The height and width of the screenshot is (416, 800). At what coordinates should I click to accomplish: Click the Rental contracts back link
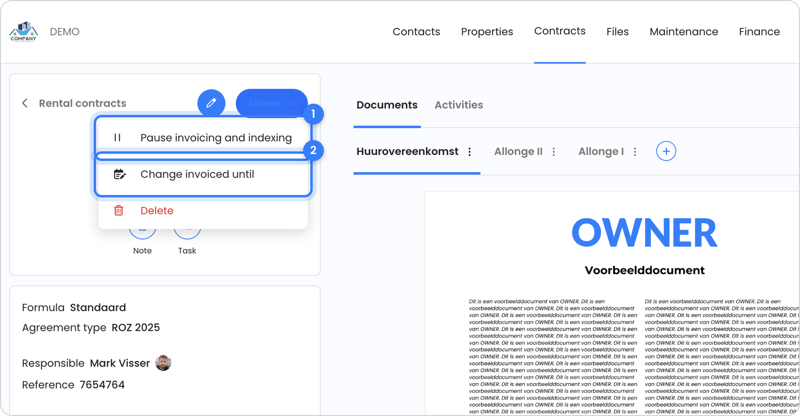click(x=83, y=103)
